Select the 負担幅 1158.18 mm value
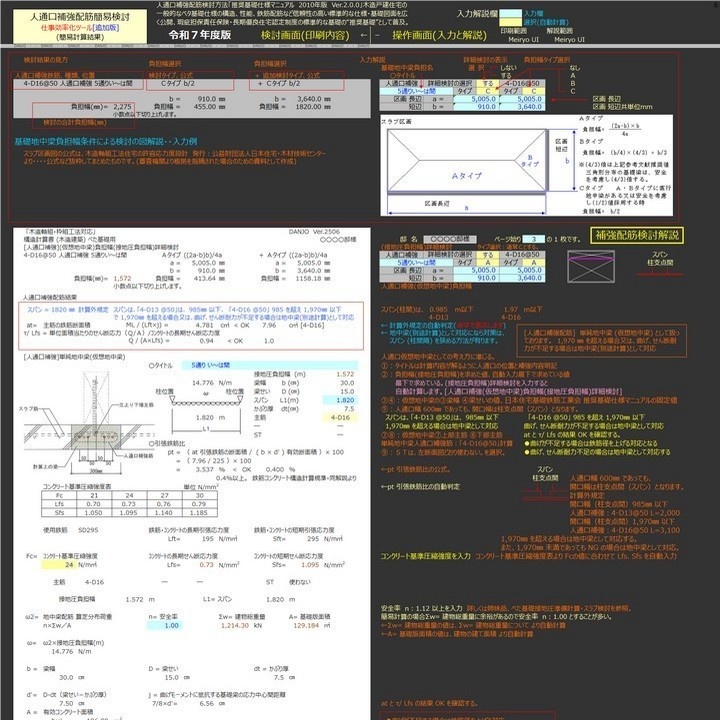This screenshot has width=720, height=720. click(x=313, y=278)
